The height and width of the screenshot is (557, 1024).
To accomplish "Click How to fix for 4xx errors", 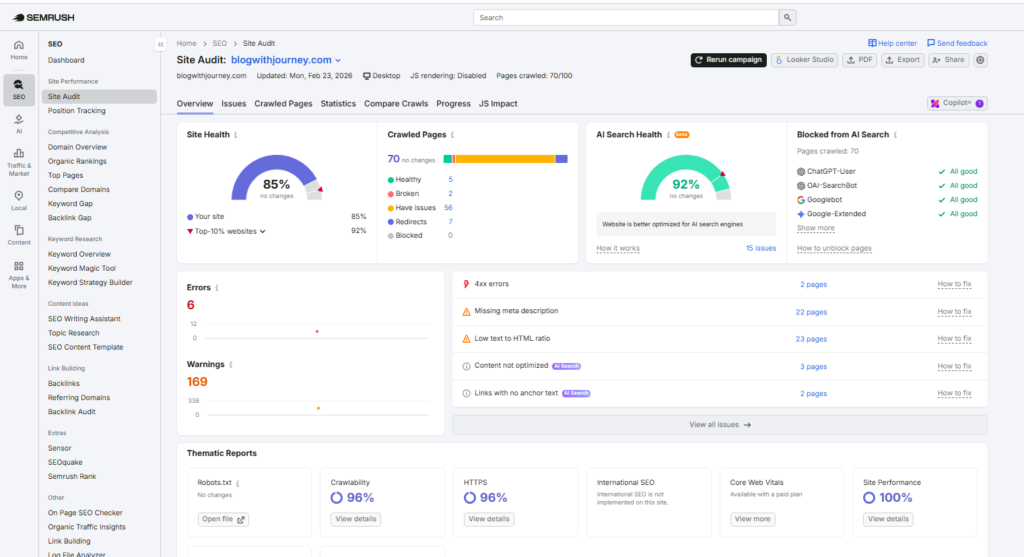I will 954,284.
